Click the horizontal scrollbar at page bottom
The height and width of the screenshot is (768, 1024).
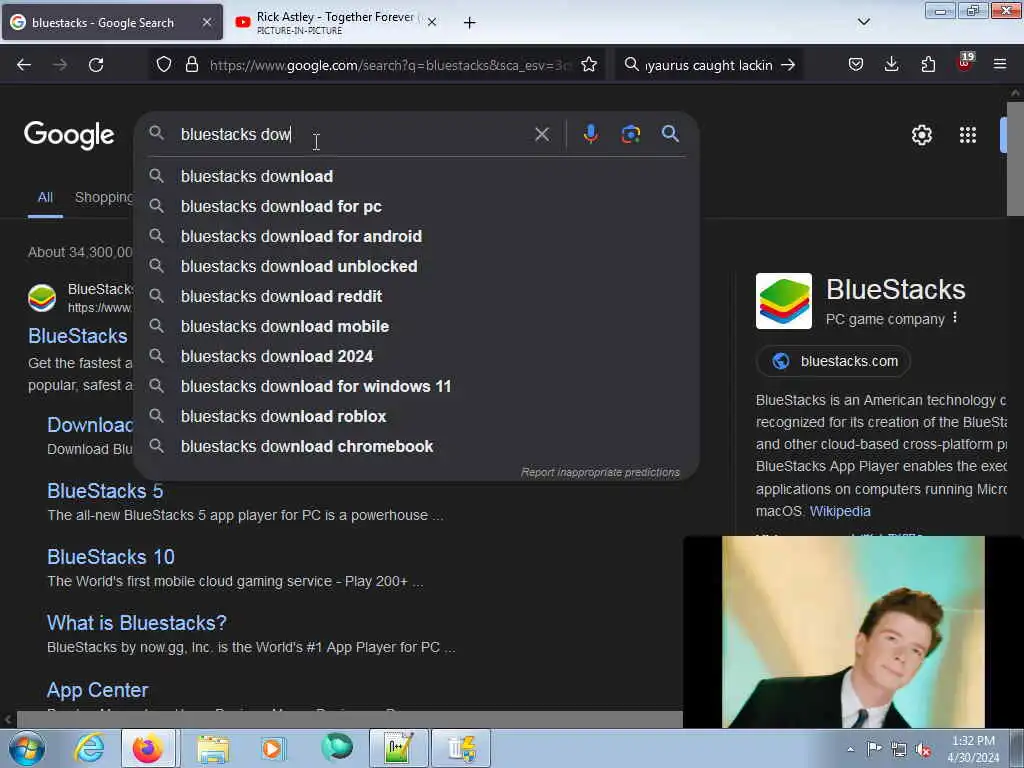349,719
